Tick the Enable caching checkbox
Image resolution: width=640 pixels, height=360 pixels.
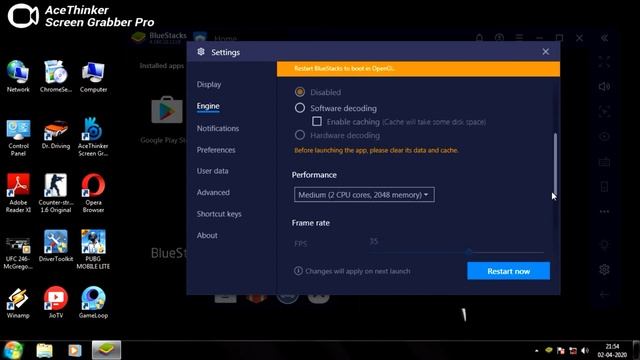317,121
